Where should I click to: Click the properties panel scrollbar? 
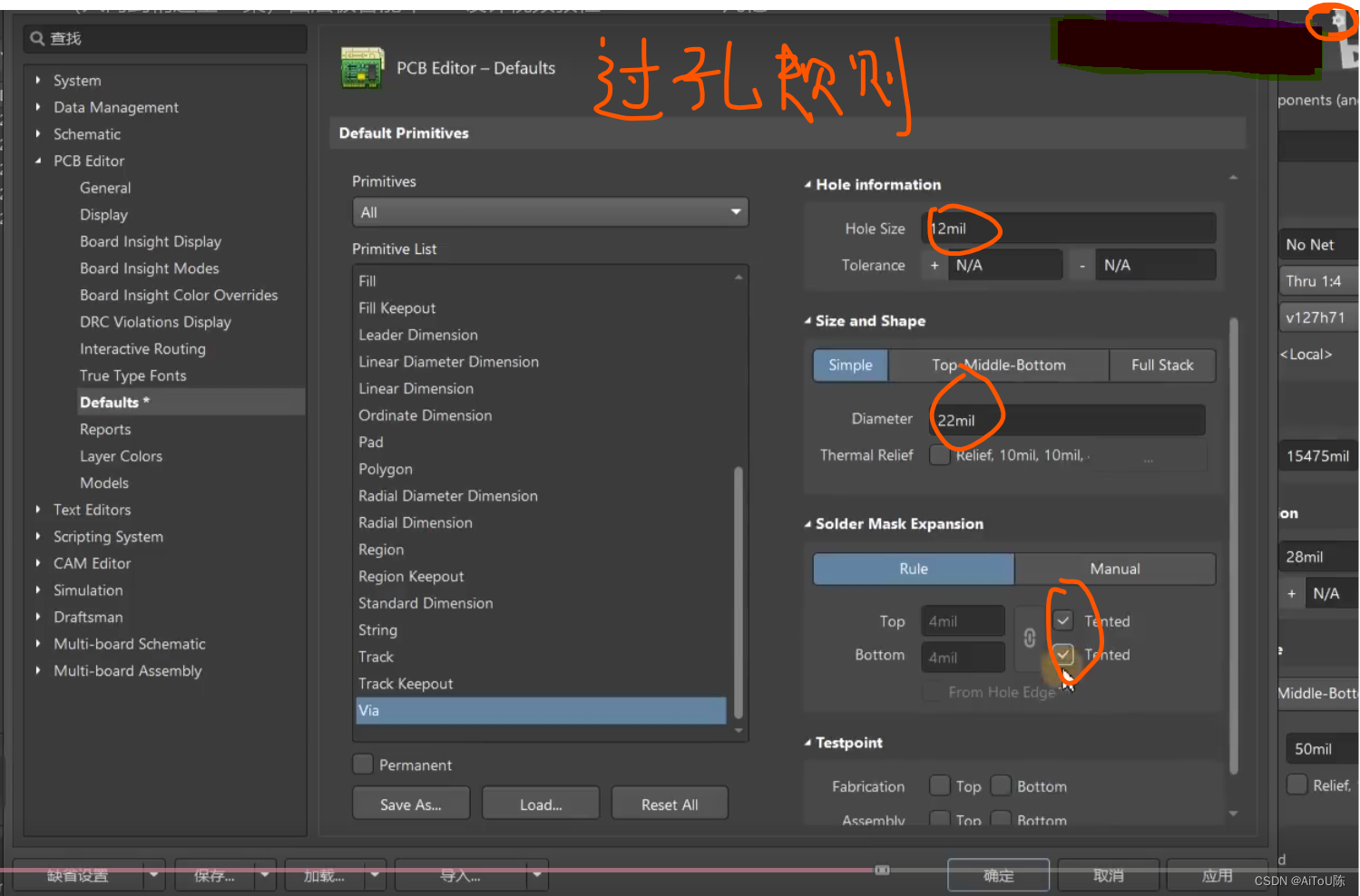(x=1234, y=546)
